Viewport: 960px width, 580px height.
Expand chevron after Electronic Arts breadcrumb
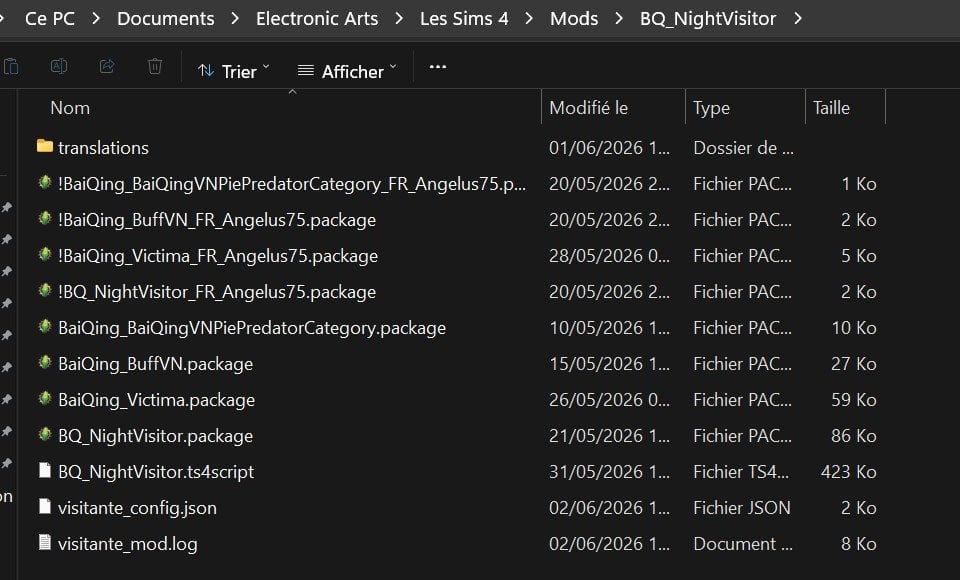coord(399,18)
